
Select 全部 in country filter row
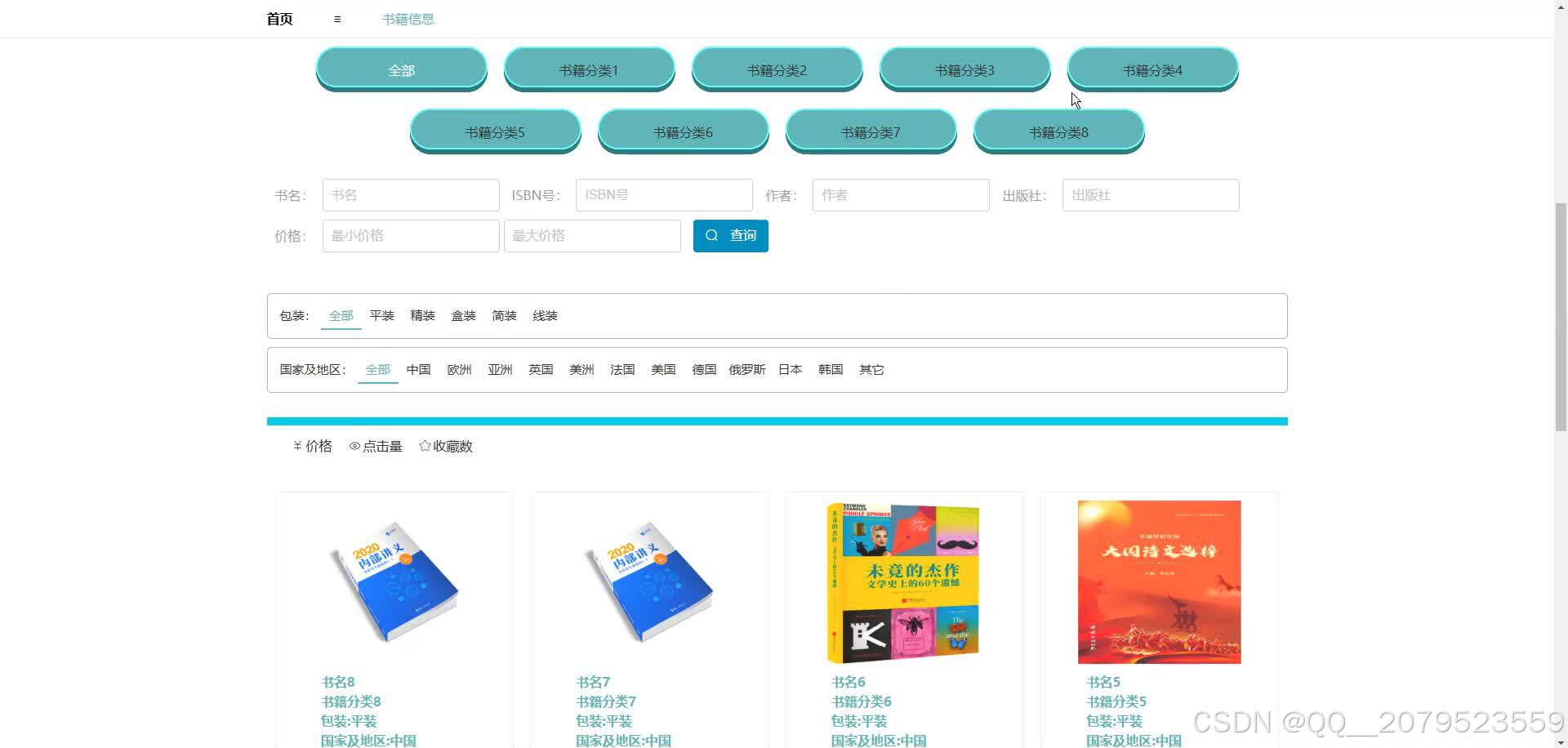(x=377, y=369)
